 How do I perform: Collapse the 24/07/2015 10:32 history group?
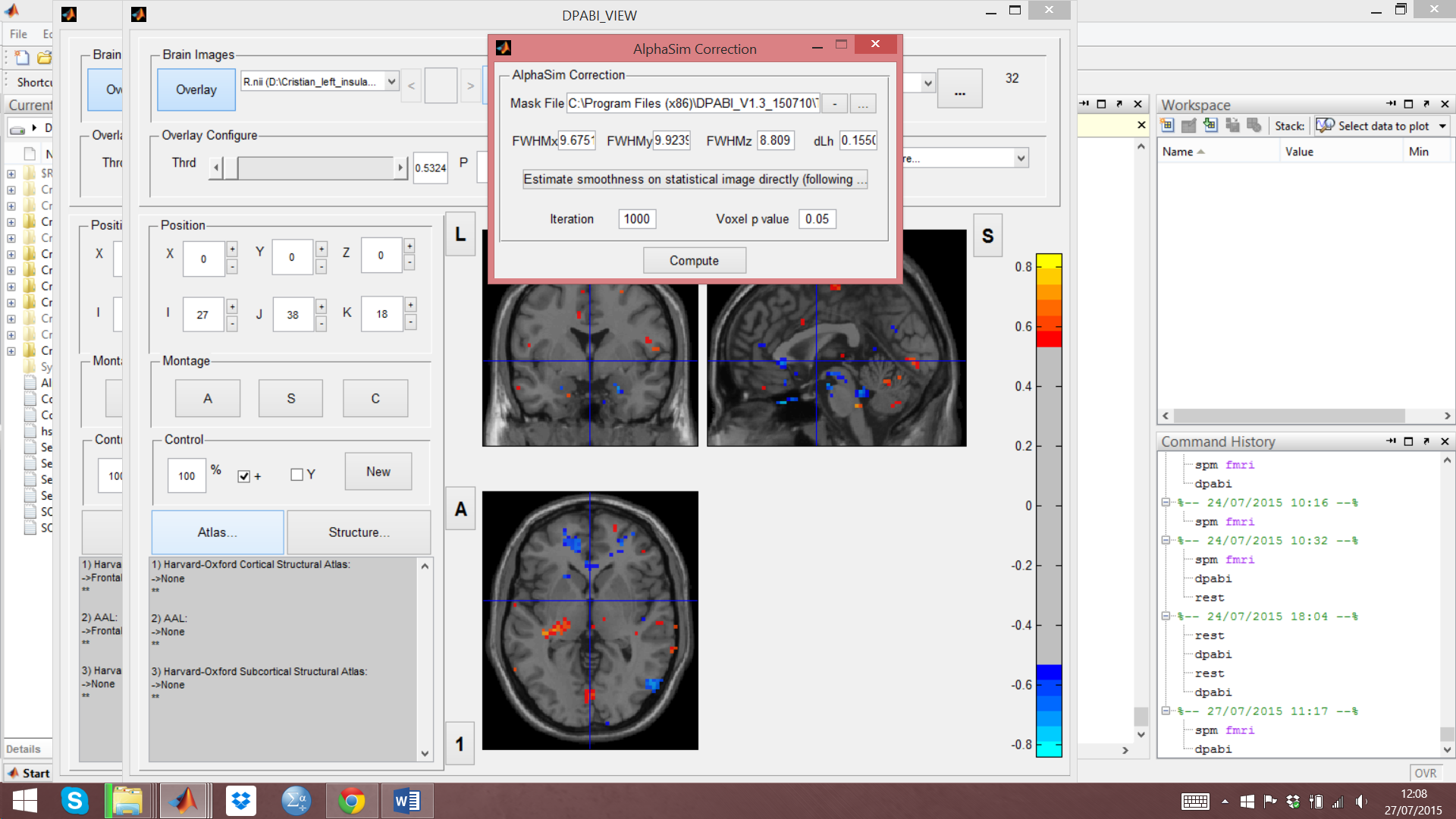[x=1166, y=540]
